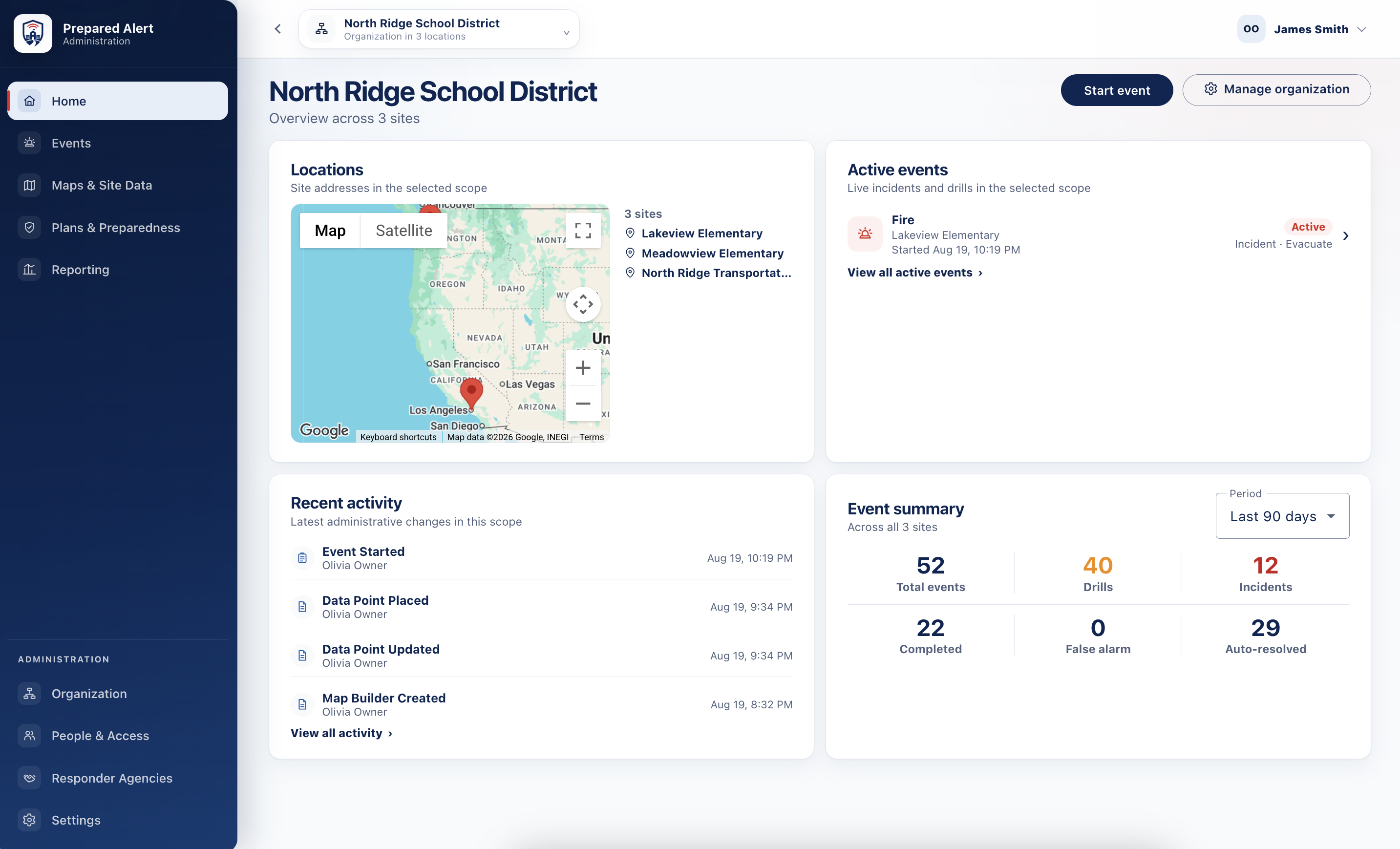Click the Event Started activity icon
Viewport: 1400px width, 849px height.
click(x=302, y=558)
